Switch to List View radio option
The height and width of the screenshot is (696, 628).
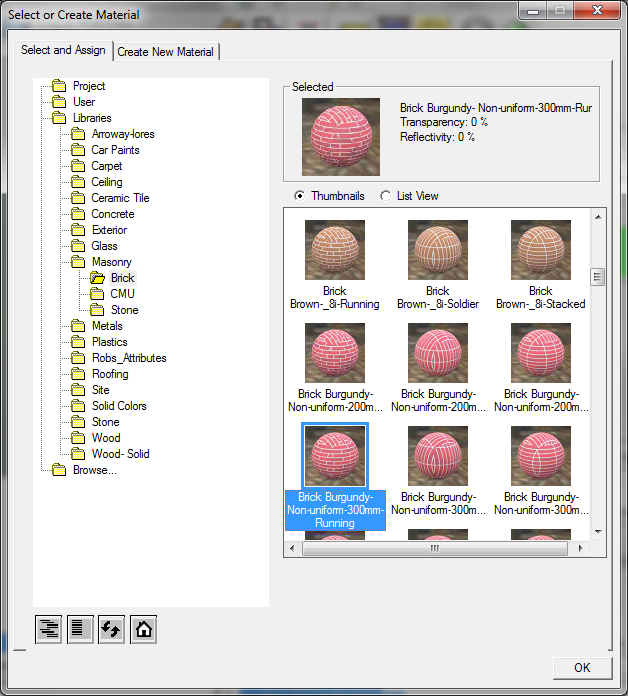(x=385, y=196)
